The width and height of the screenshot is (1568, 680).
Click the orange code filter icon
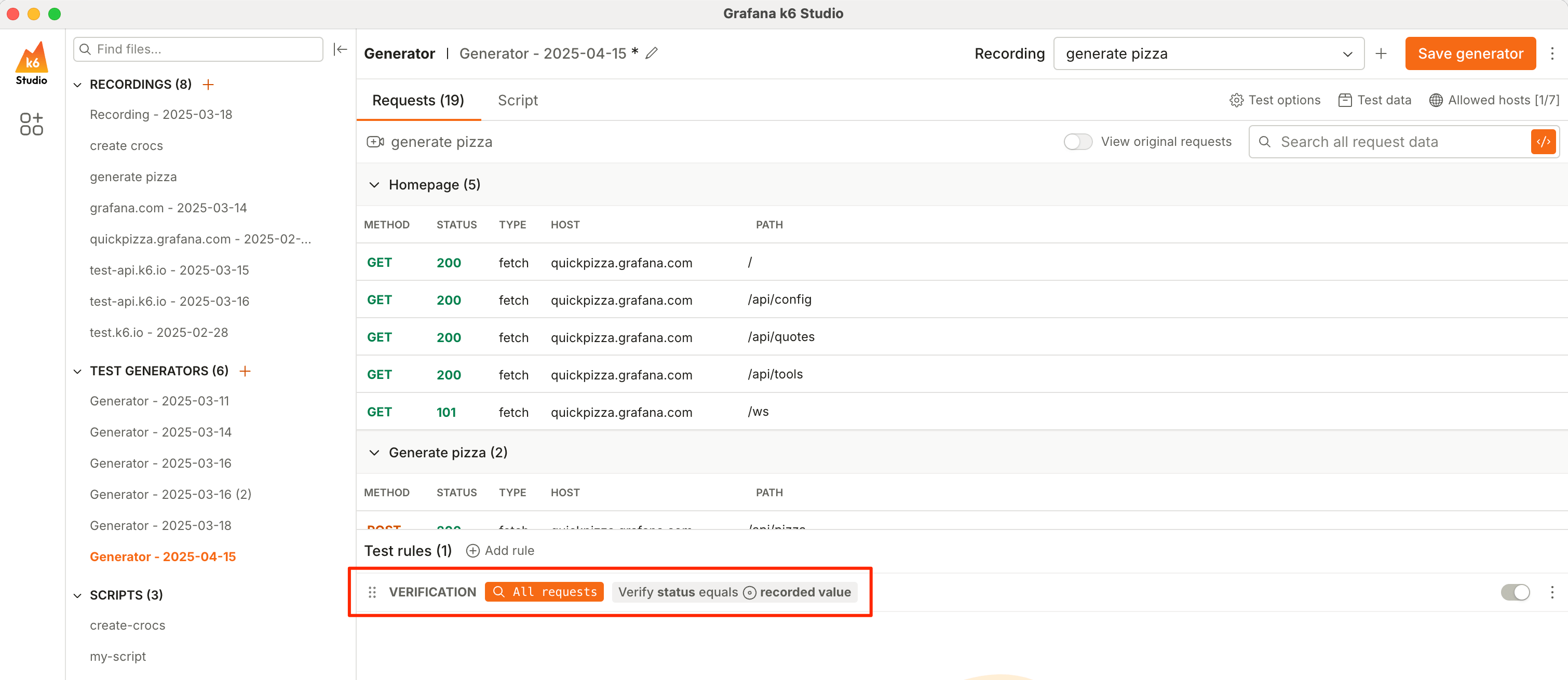click(1543, 142)
